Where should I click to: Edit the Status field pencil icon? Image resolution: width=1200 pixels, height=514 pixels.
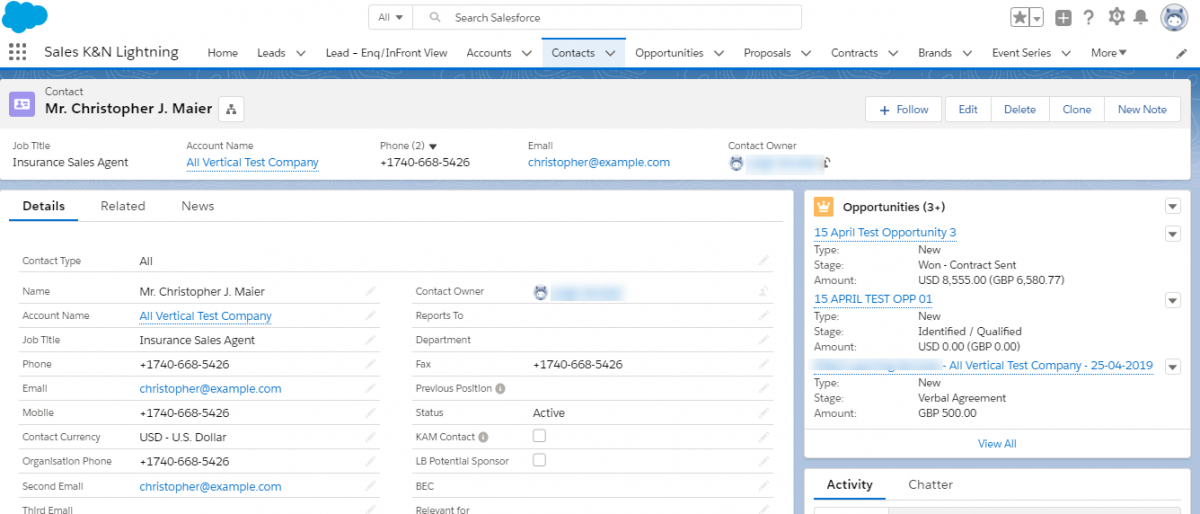[763, 412]
